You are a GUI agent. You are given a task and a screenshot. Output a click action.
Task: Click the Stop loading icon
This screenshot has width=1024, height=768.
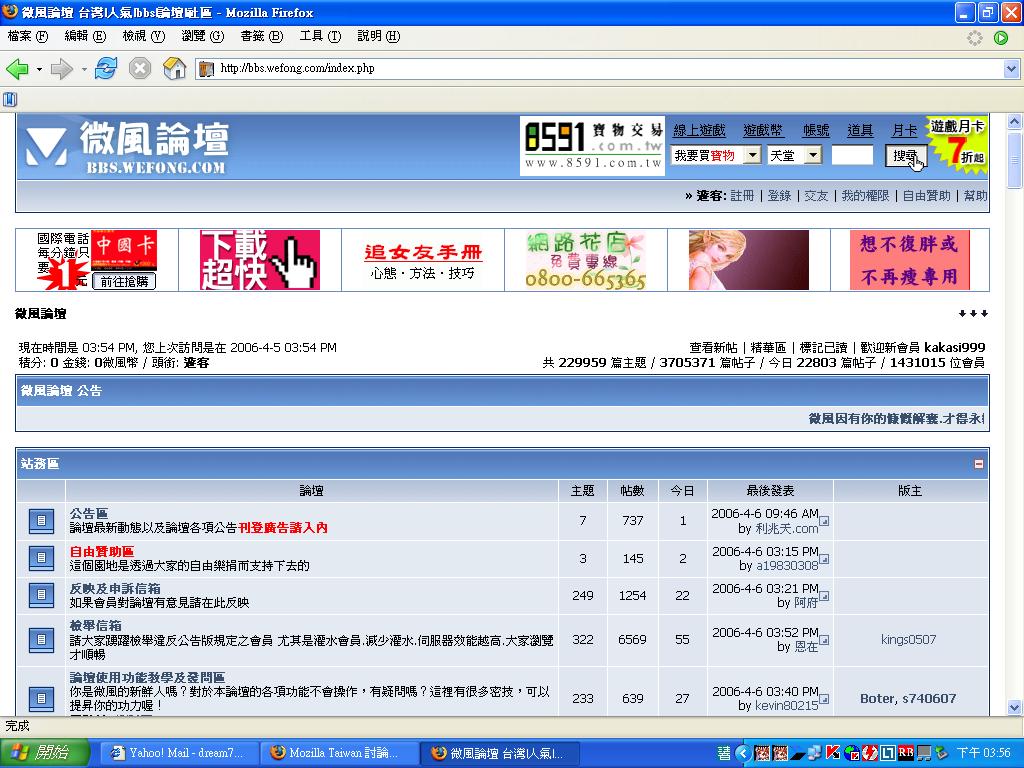pyautogui.click(x=140, y=69)
